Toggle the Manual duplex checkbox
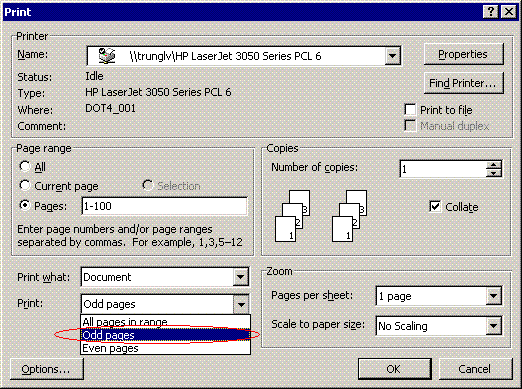 410,126
